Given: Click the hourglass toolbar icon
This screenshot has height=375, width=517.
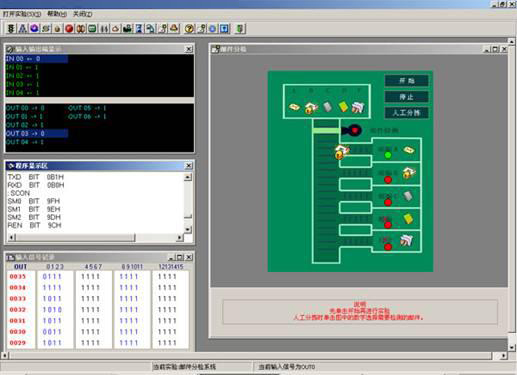Looking at the screenshot, I should pos(139,29).
